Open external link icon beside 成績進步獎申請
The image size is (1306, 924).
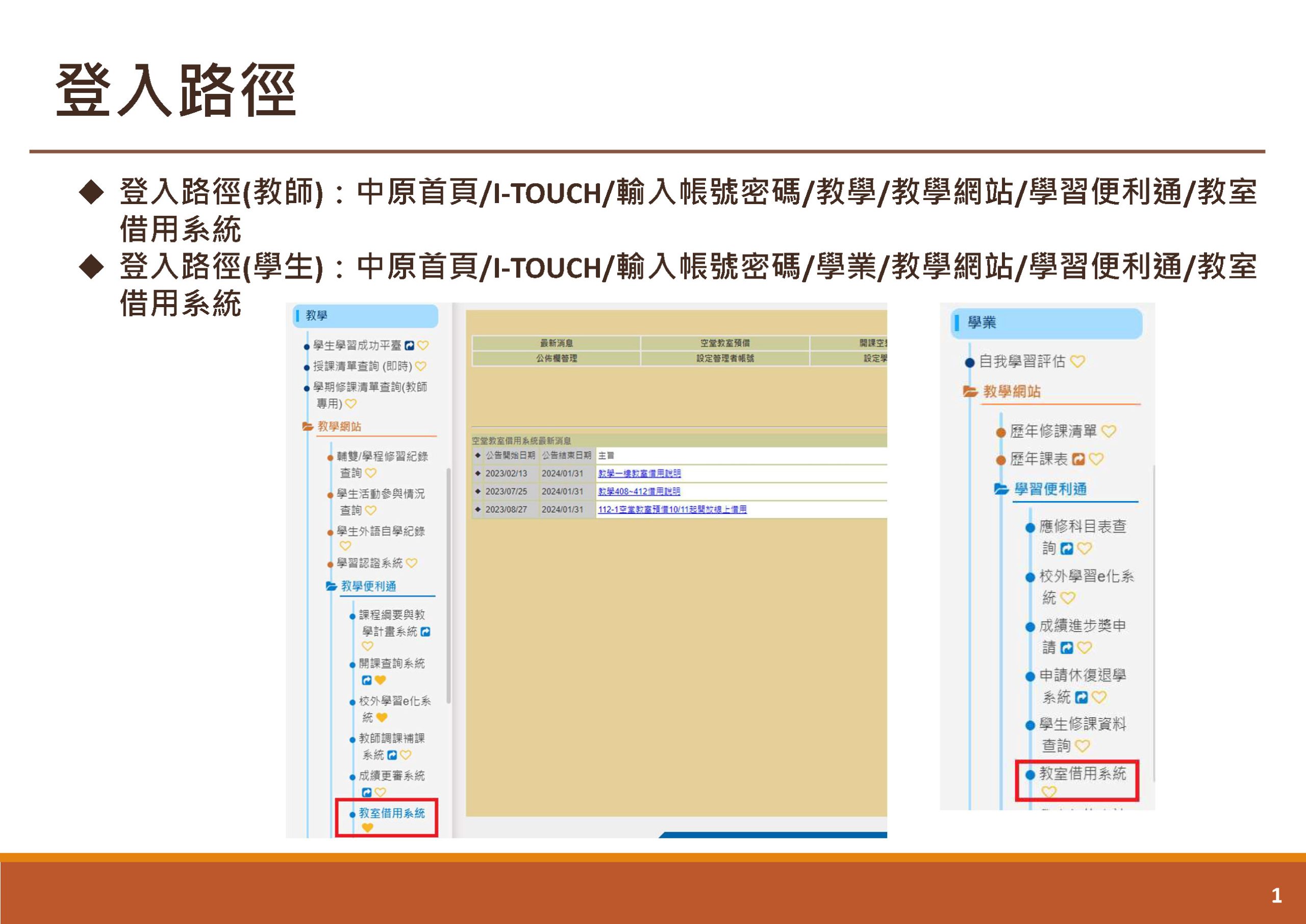click(x=1067, y=647)
